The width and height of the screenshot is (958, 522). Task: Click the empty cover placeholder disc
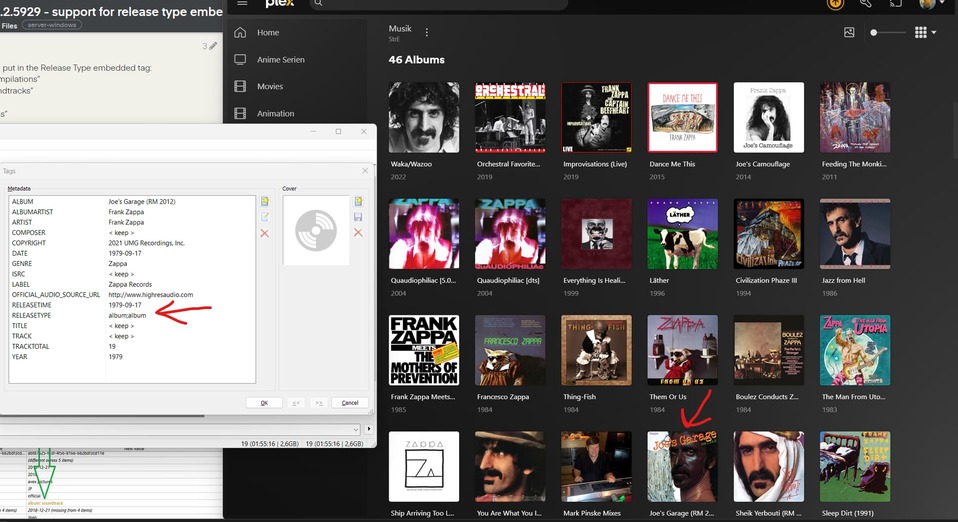pos(316,230)
